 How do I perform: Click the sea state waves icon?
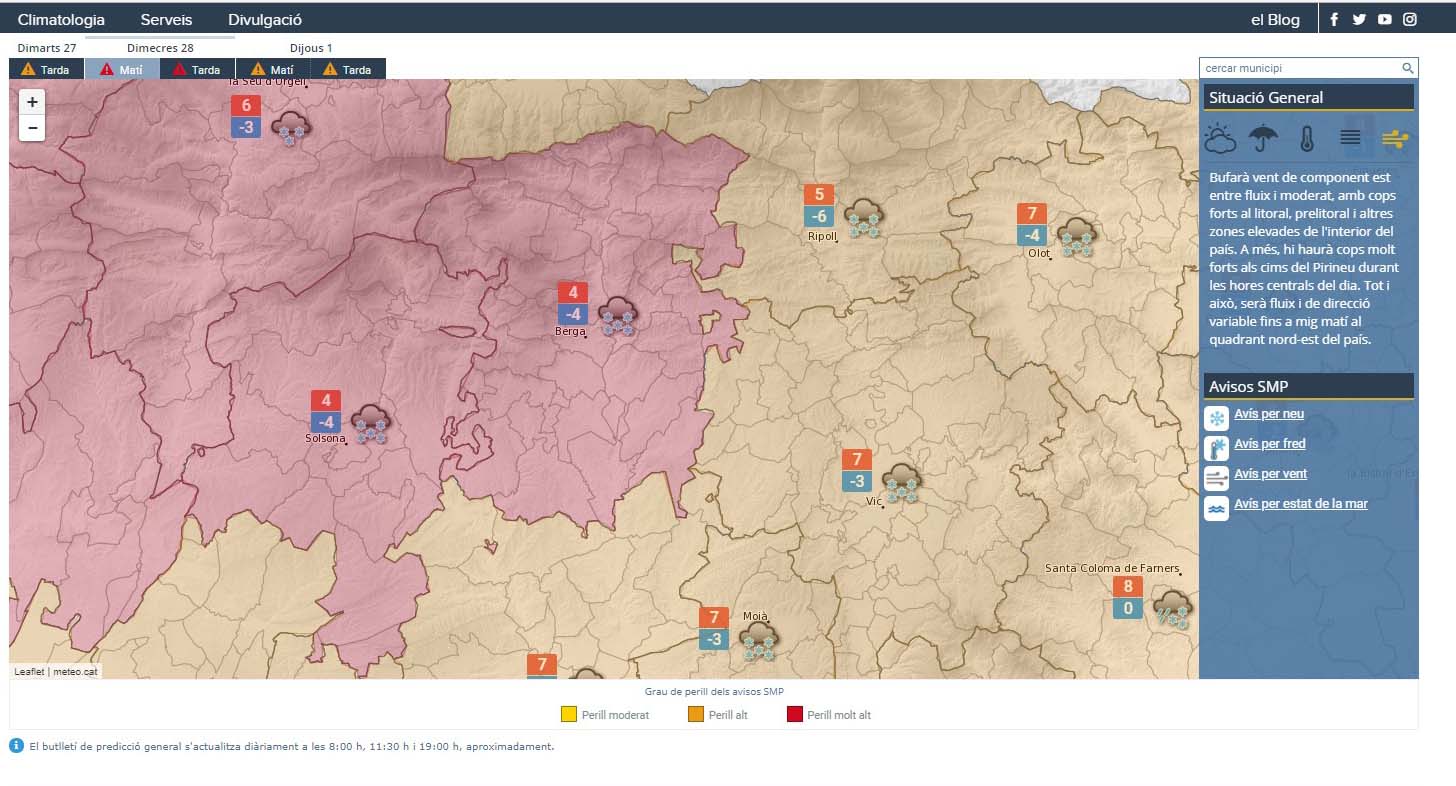pos(1216,508)
